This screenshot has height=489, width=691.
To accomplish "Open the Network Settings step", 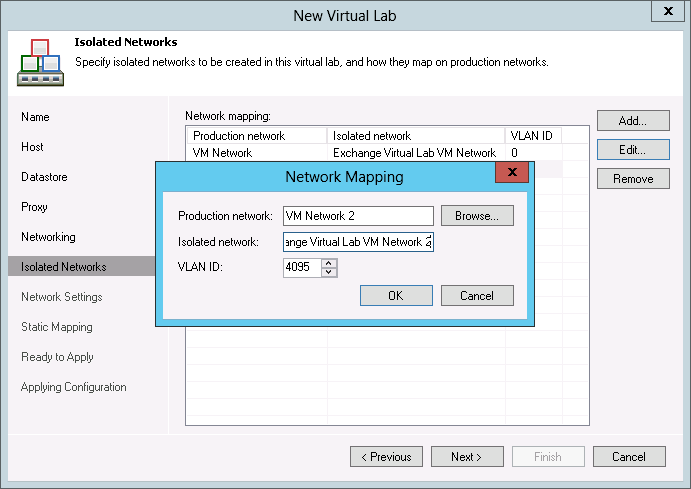I will click(62, 297).
